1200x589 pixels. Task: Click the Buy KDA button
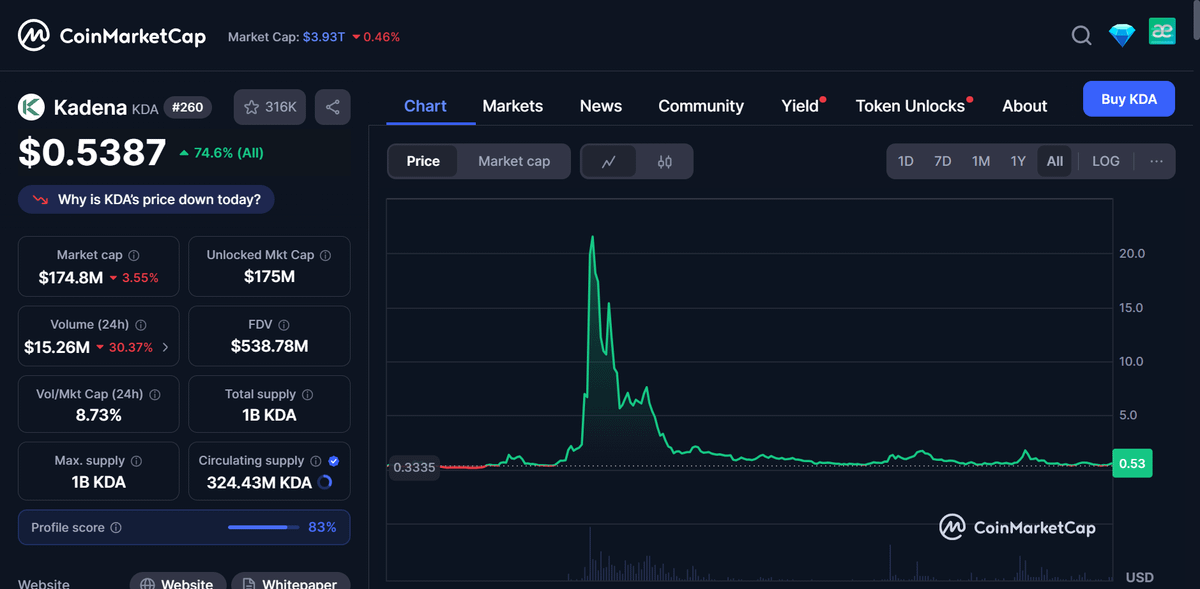pos(1129,99)
